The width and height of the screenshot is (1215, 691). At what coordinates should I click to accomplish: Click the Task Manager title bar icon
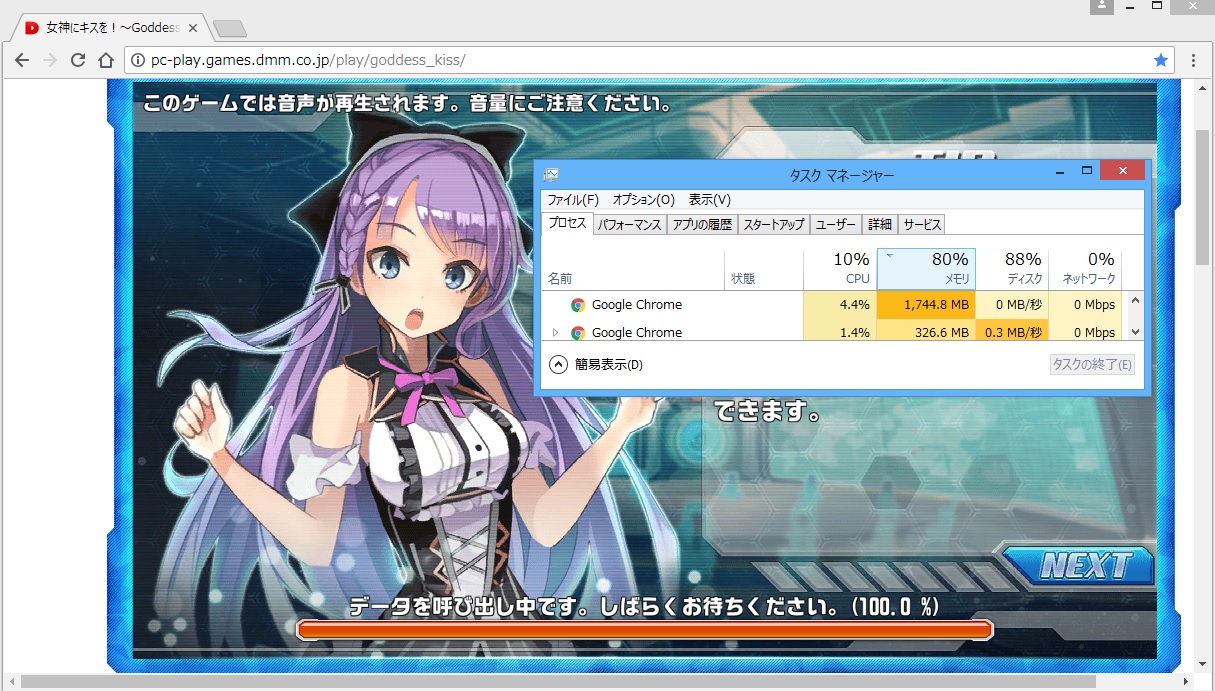click(551, 175)
